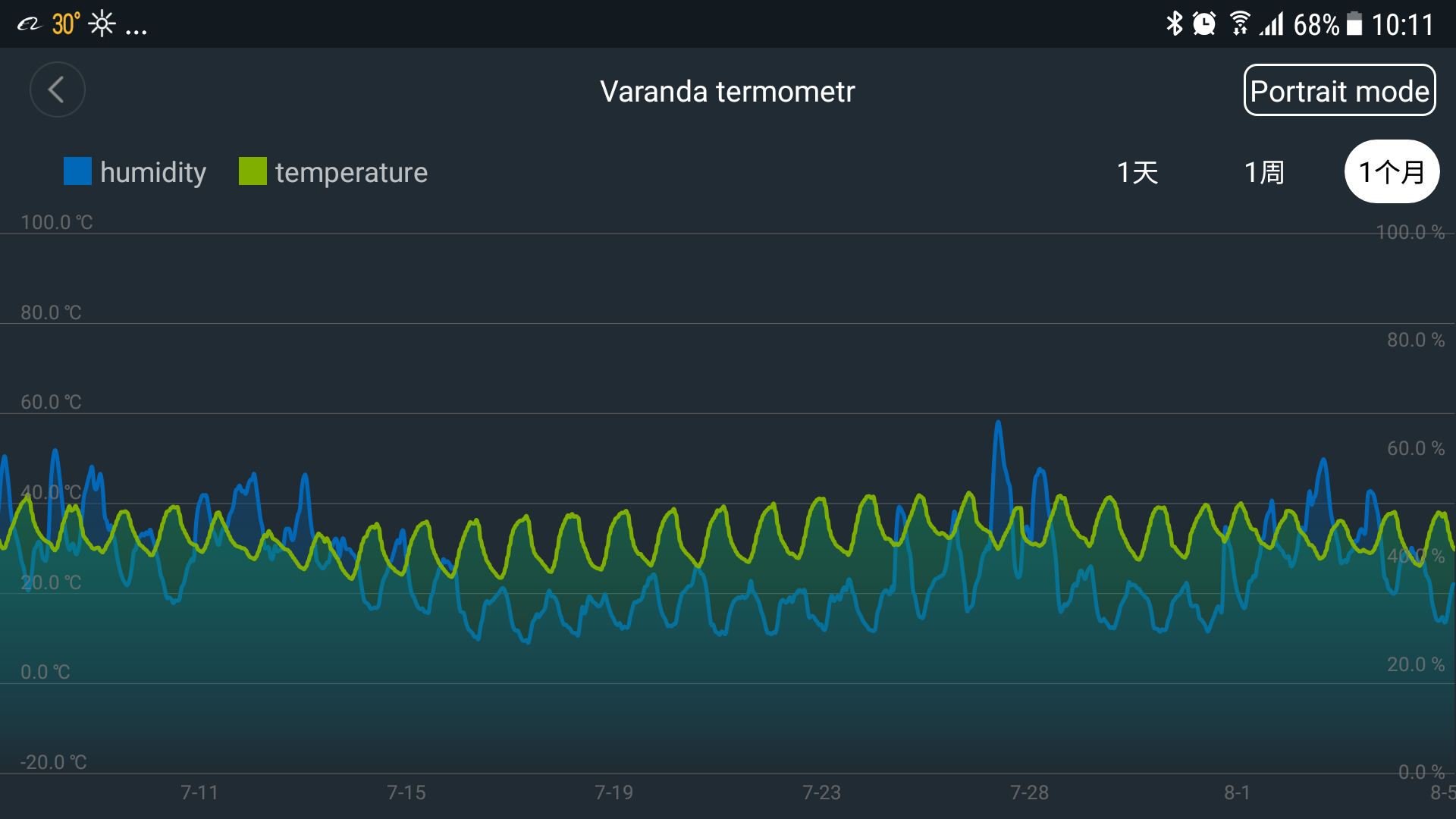The width and height of the screenshot is (1456, 819).
Task: Switch to Portrait mode
Action: click(x=1339, y=90)
